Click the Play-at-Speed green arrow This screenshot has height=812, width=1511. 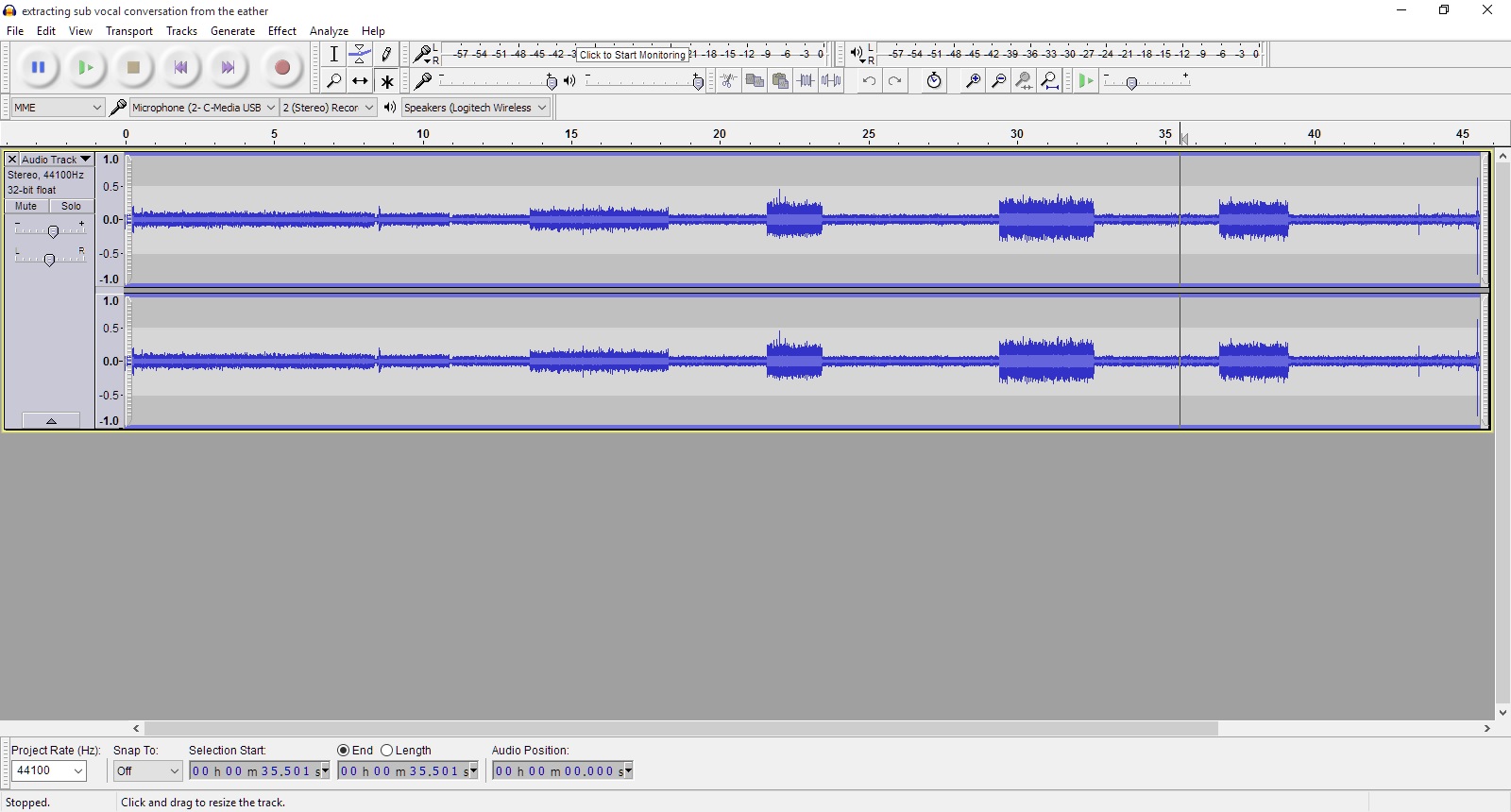(x=1086, y=81)
